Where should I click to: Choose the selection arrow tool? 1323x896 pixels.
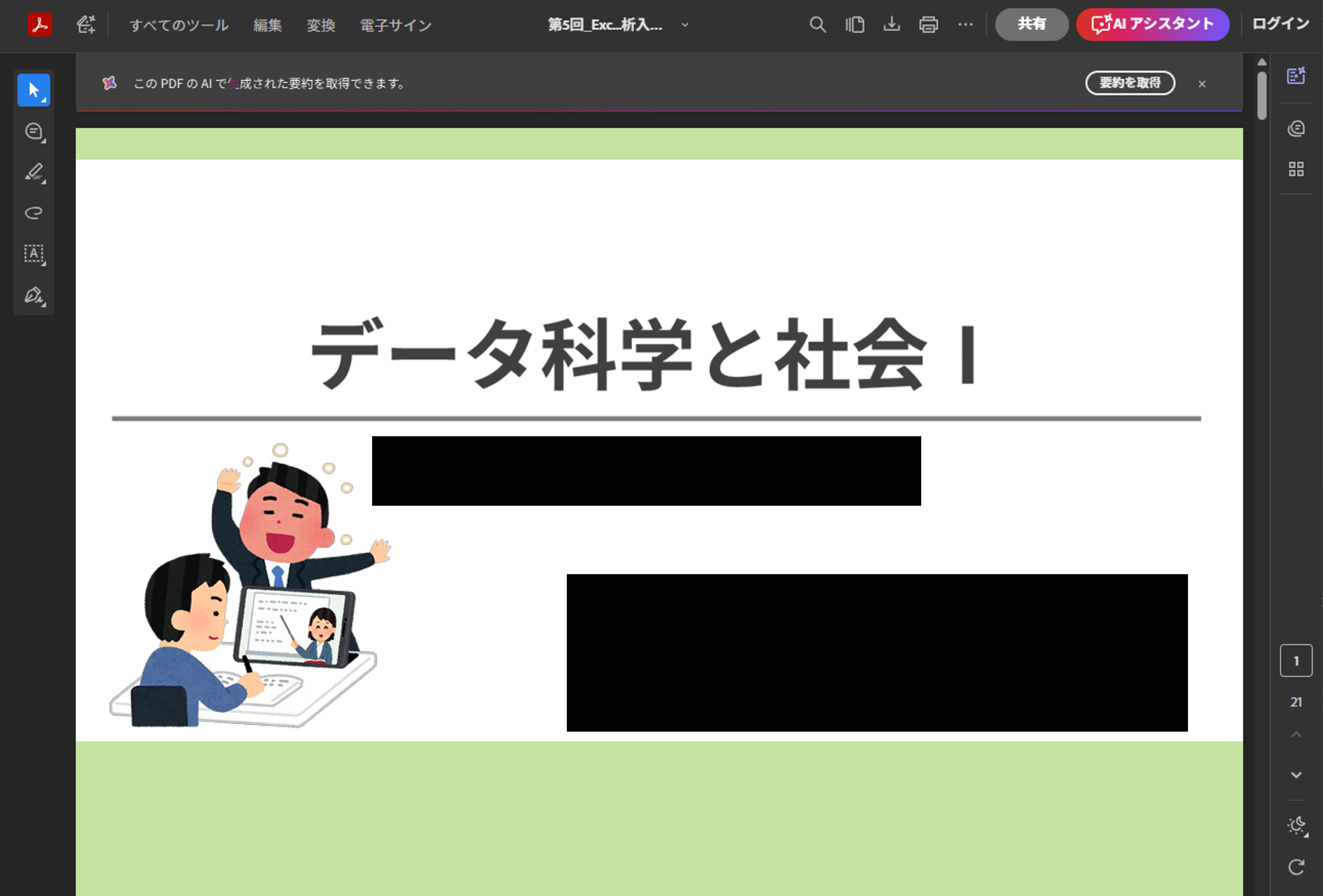[x=34, y=90]
